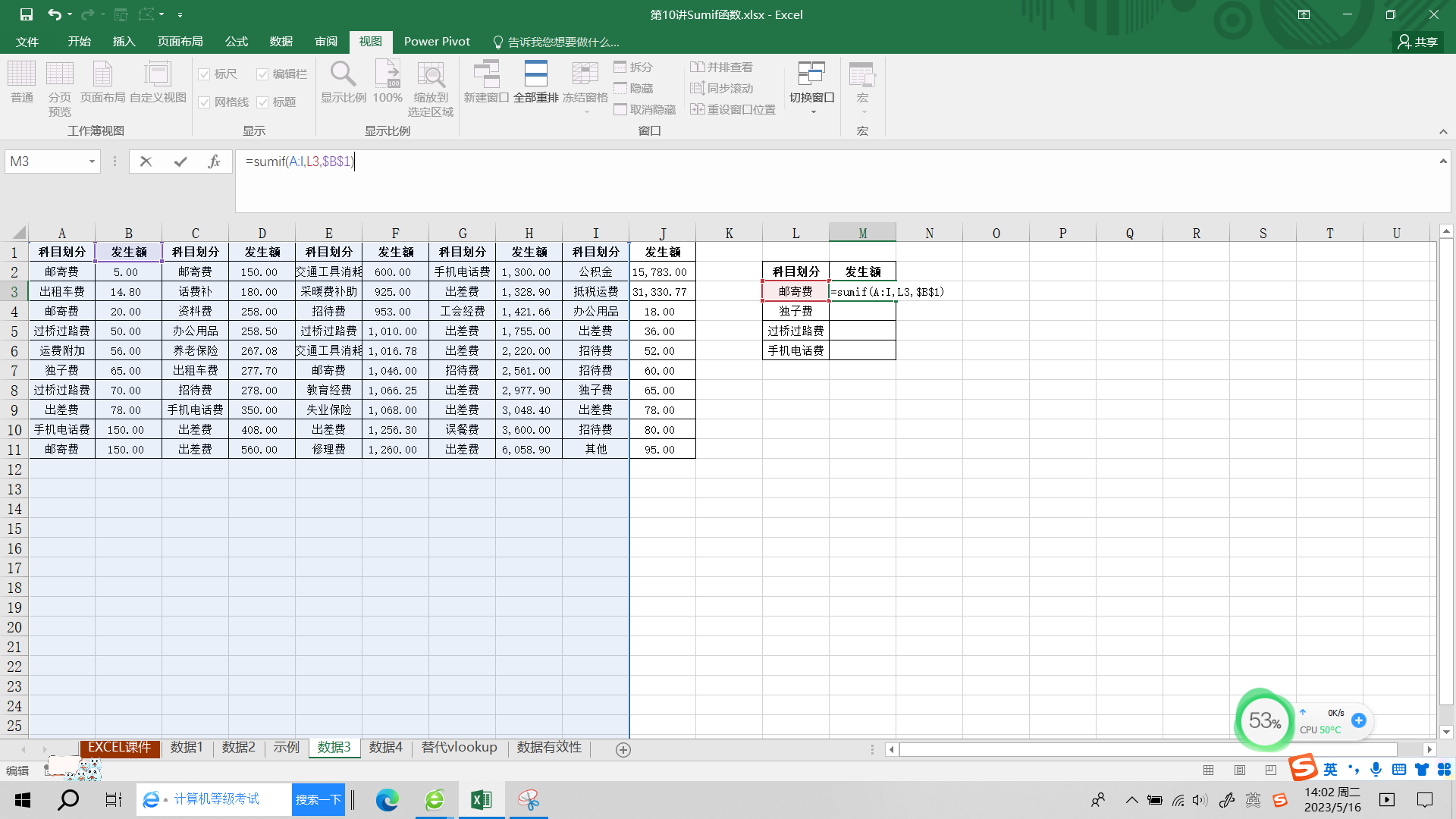Open Microsoft Edge on the taskbar

[388, 800]
